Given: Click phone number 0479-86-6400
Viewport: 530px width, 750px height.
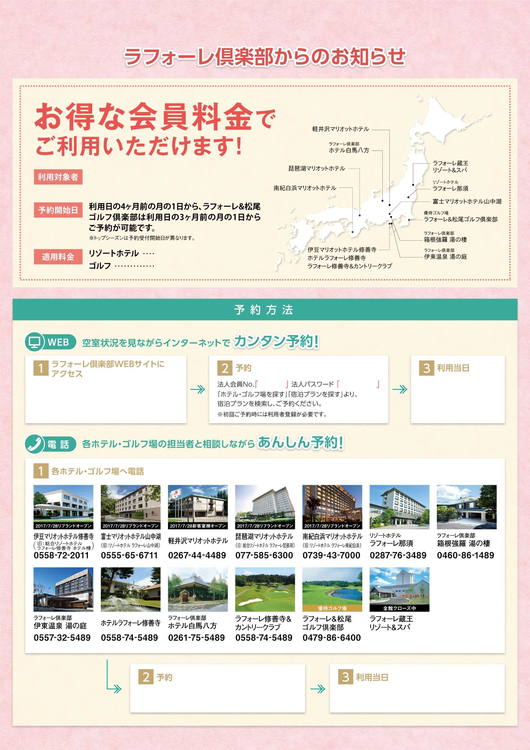Looking at the screenshot, I should pos(331,638).
